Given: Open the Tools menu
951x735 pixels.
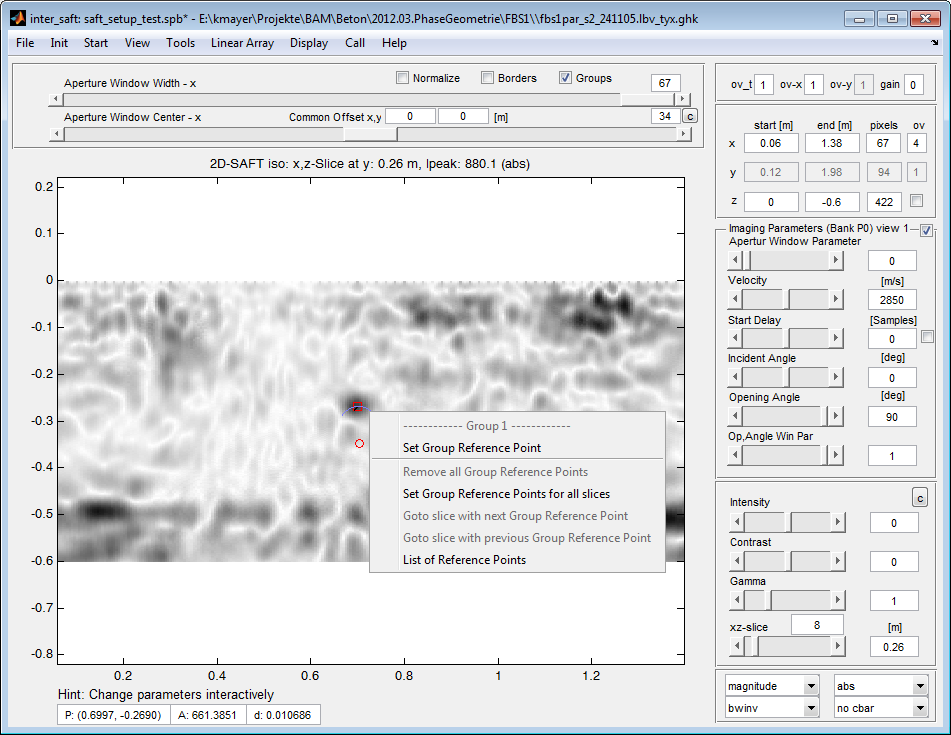Looking at the screenshot, I should 181,43.
